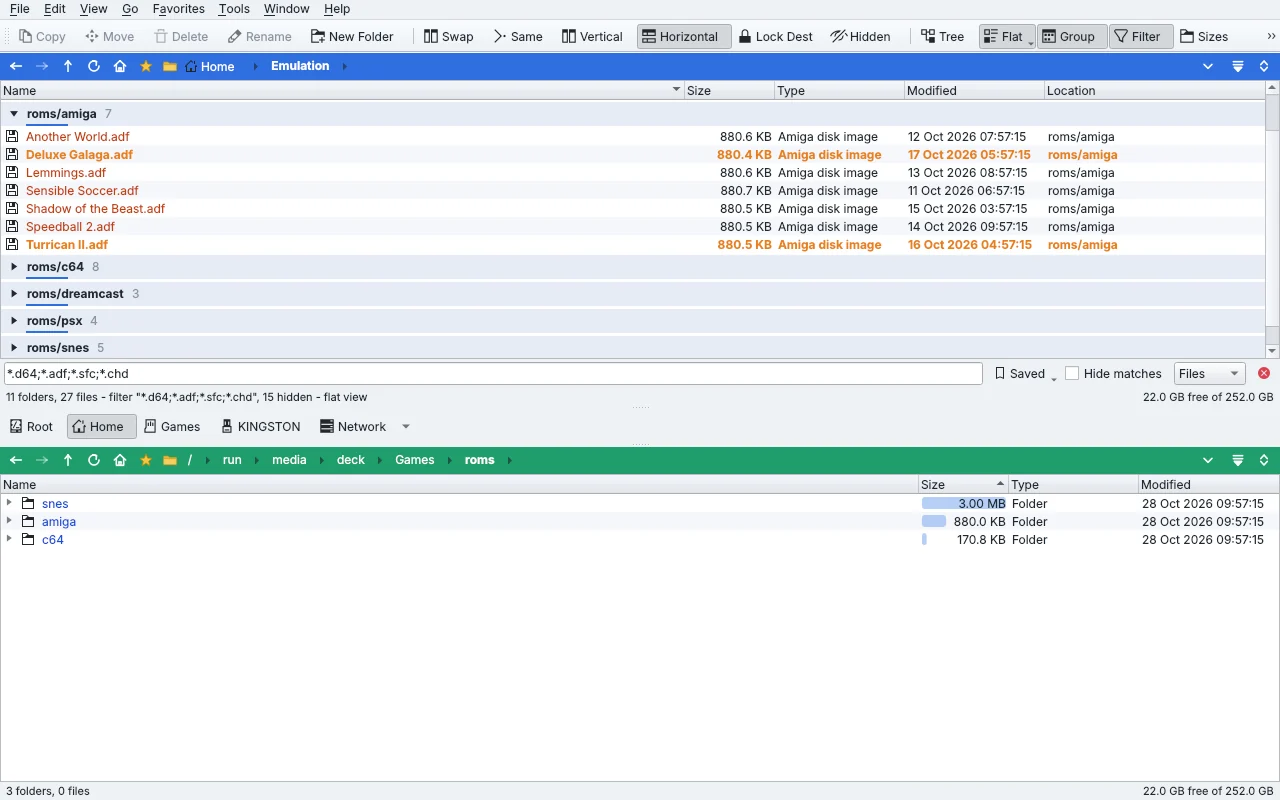Viewport: 1280px width, 800px height.
Task: Toggle Hidden files visibility
Action: [x=860, y=37]
